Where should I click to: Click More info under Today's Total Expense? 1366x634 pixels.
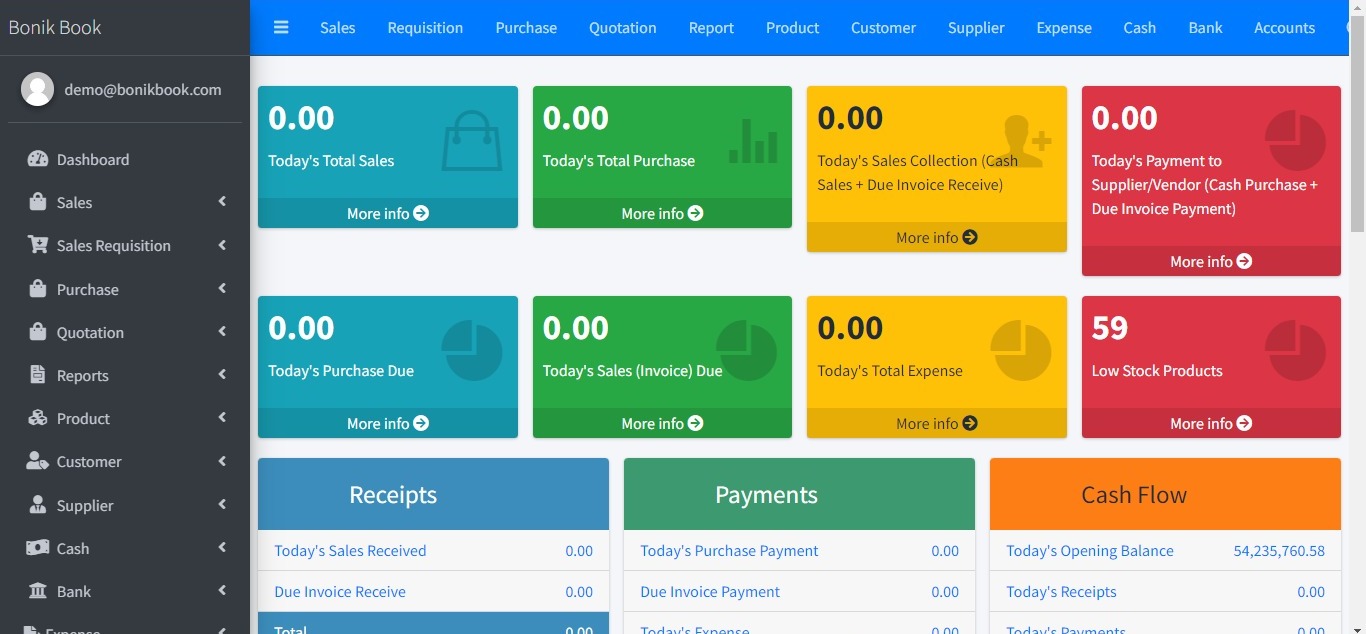pos(936,424)
